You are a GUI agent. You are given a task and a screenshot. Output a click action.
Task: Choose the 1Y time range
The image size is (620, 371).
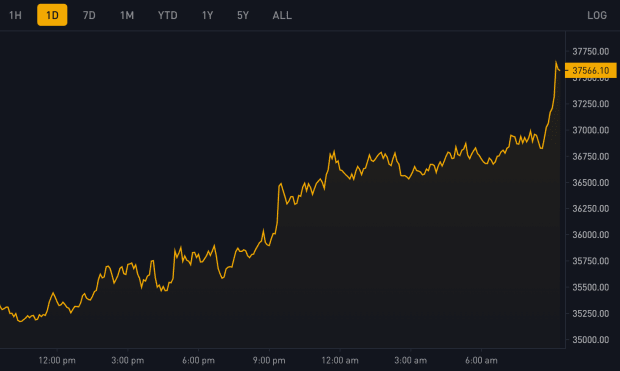pyautogui.click(x=208, y=15)
